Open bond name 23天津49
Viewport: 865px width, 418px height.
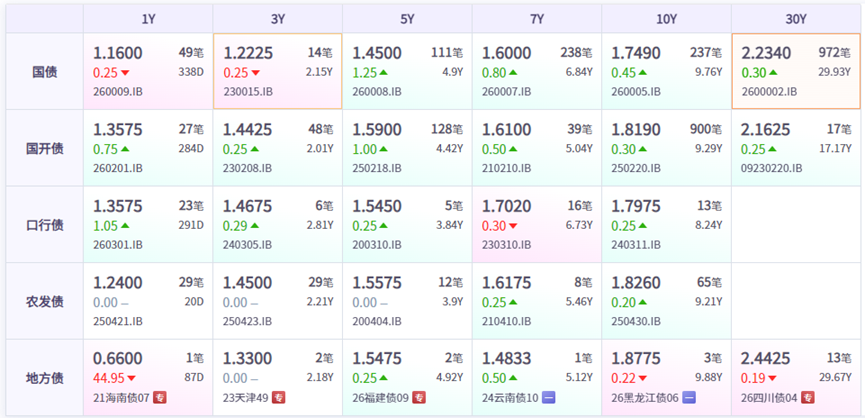[246, 398]
